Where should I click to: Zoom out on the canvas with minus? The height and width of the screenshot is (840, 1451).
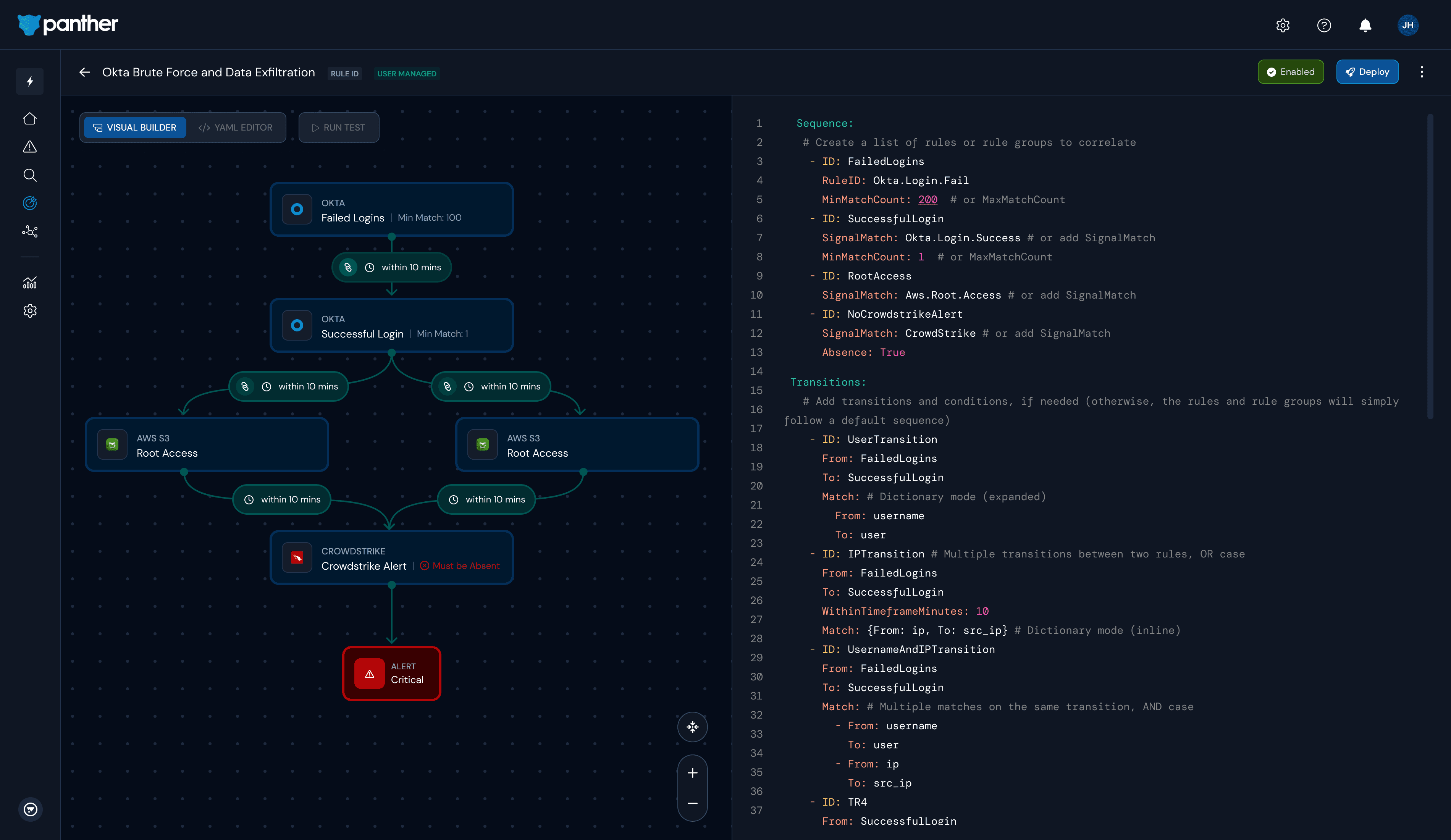click(693, 804)
